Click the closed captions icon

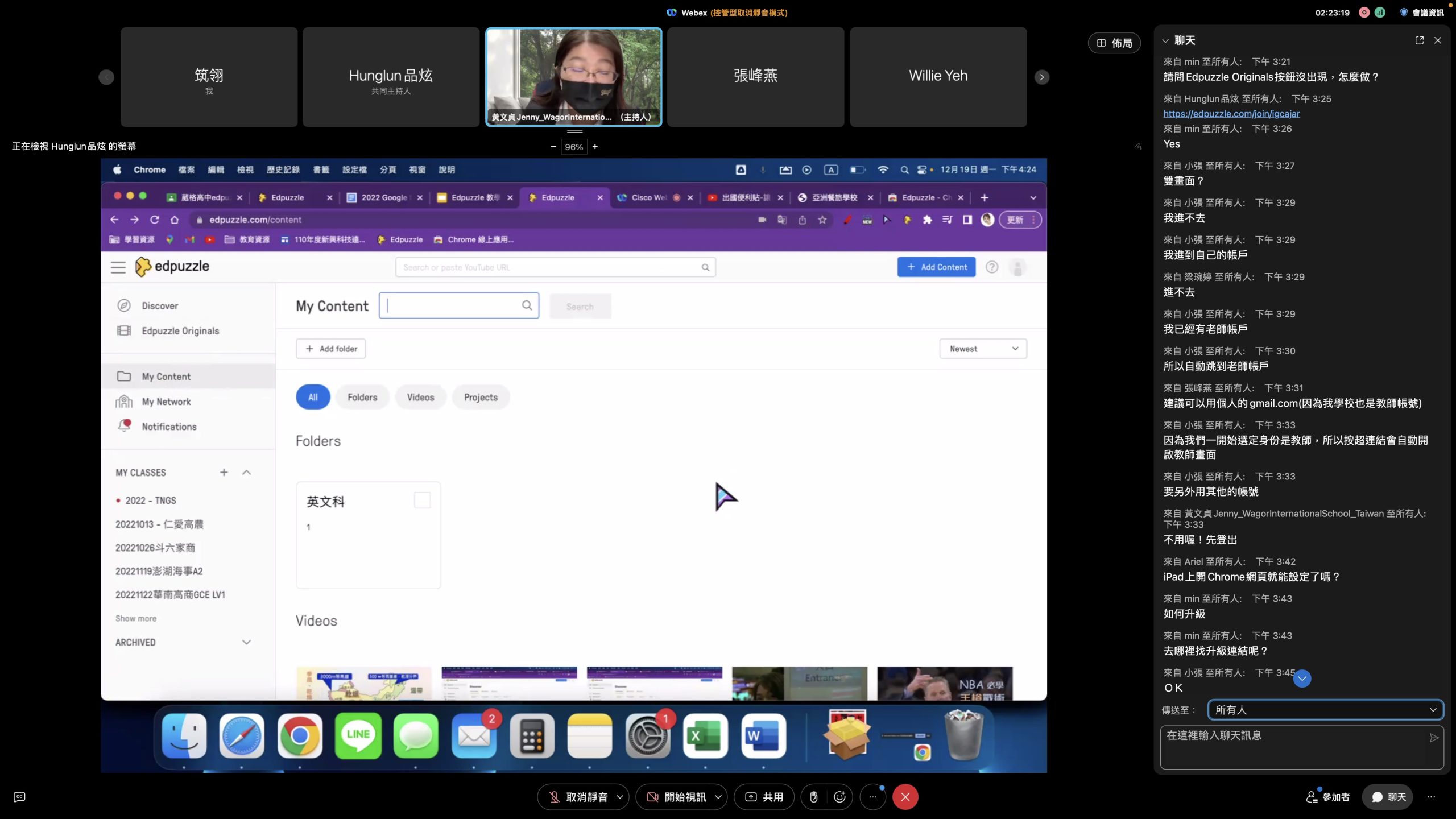pos(19,797)
